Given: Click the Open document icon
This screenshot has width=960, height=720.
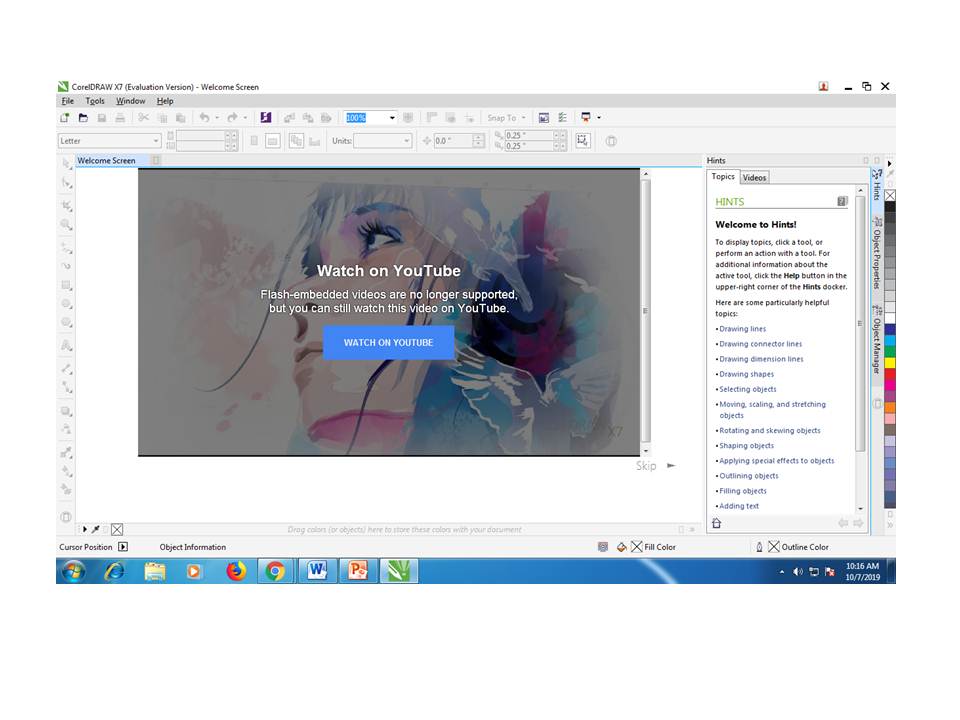Looking at the screenshot, I should (x=83, y=117).
